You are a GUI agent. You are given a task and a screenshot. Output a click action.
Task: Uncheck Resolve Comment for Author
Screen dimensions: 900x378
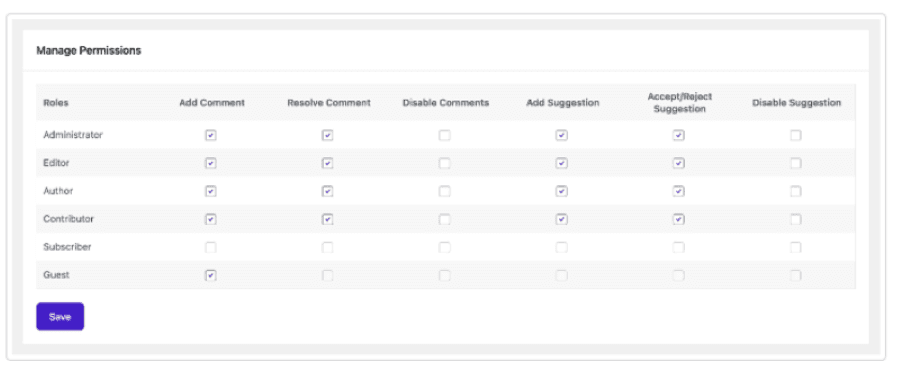[x=327, y=192]
